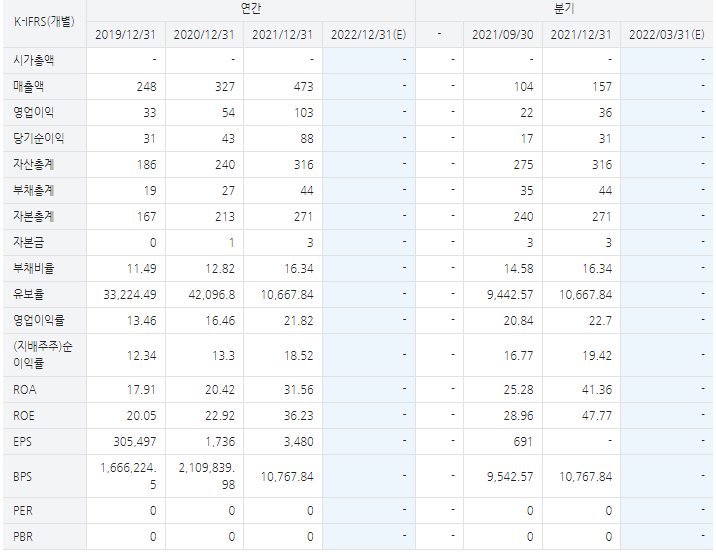Click the BPS value 2,109,839.98
Screen dimensions: 716x552
pos(207,476)
